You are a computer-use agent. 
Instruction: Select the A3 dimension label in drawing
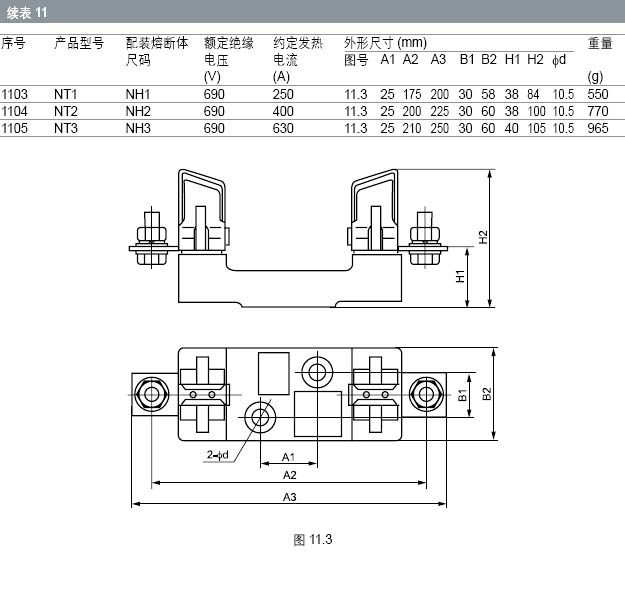[x=290, y=496]
